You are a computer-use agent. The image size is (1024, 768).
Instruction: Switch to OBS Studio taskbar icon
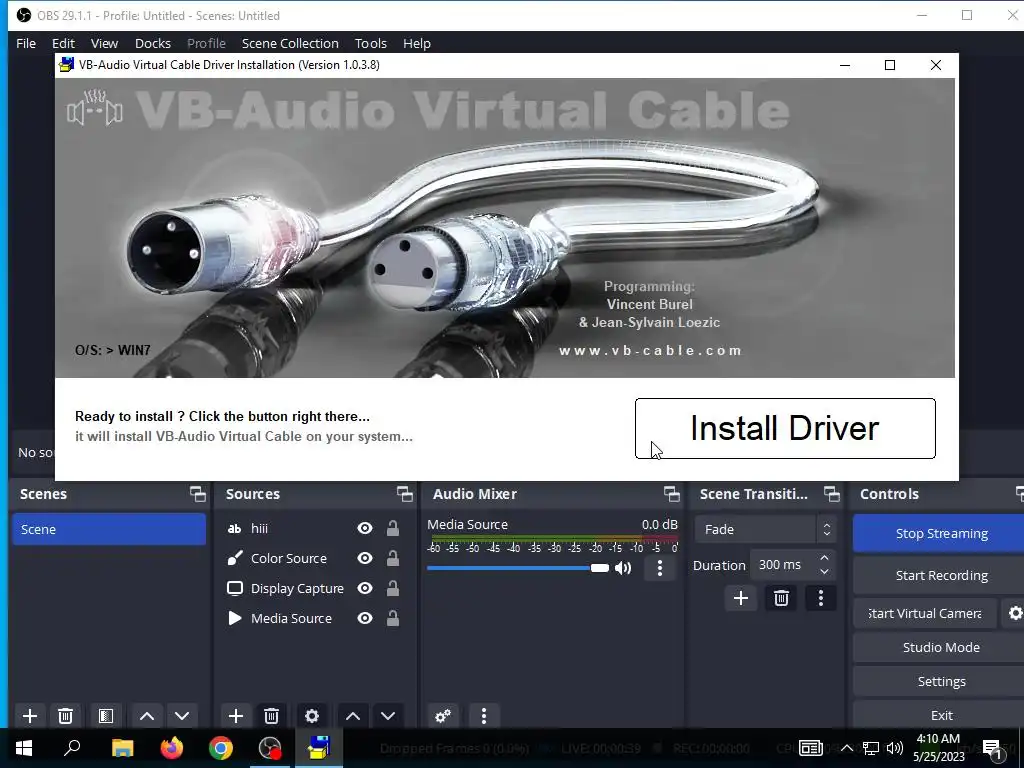coord(270,748)
